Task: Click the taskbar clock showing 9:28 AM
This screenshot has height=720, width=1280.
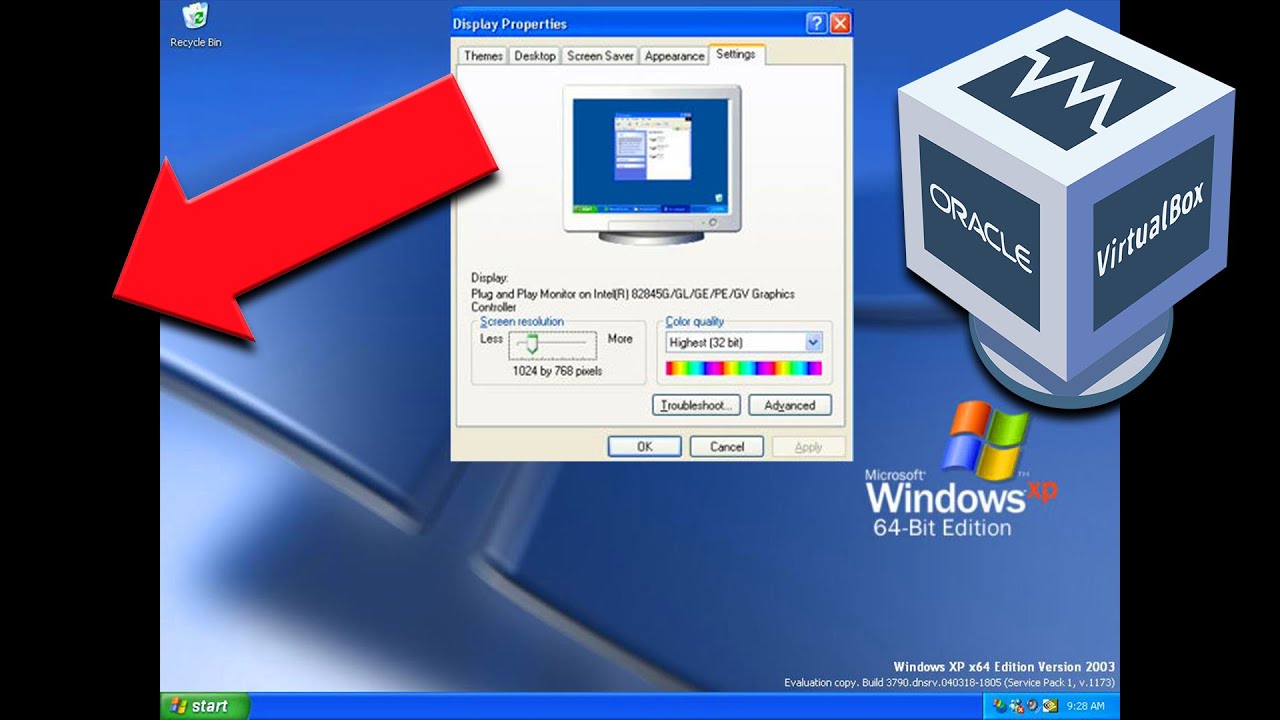Action: 1085,706
